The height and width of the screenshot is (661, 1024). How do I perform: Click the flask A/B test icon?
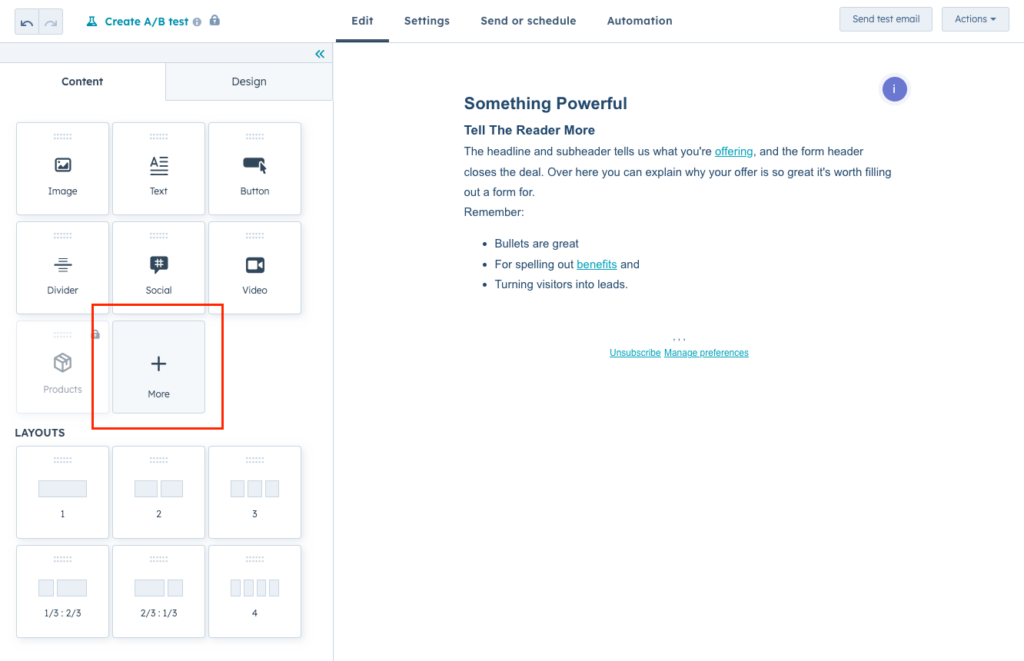coord(92,22)
